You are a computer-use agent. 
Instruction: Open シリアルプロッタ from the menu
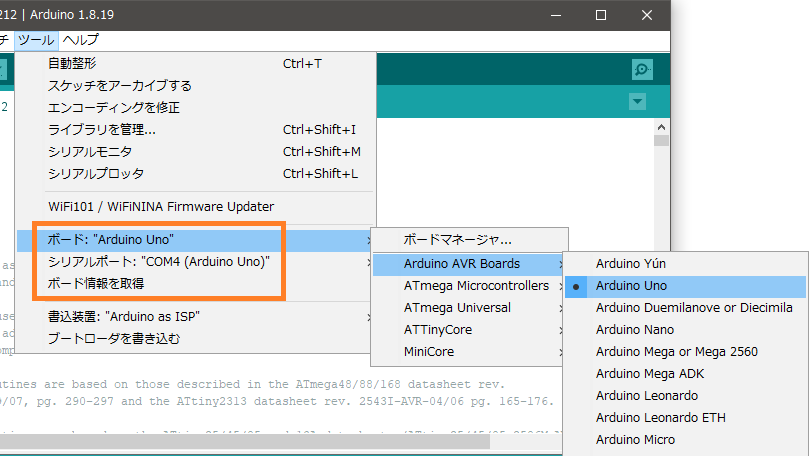pyautogui.click(x=195, y=173)
